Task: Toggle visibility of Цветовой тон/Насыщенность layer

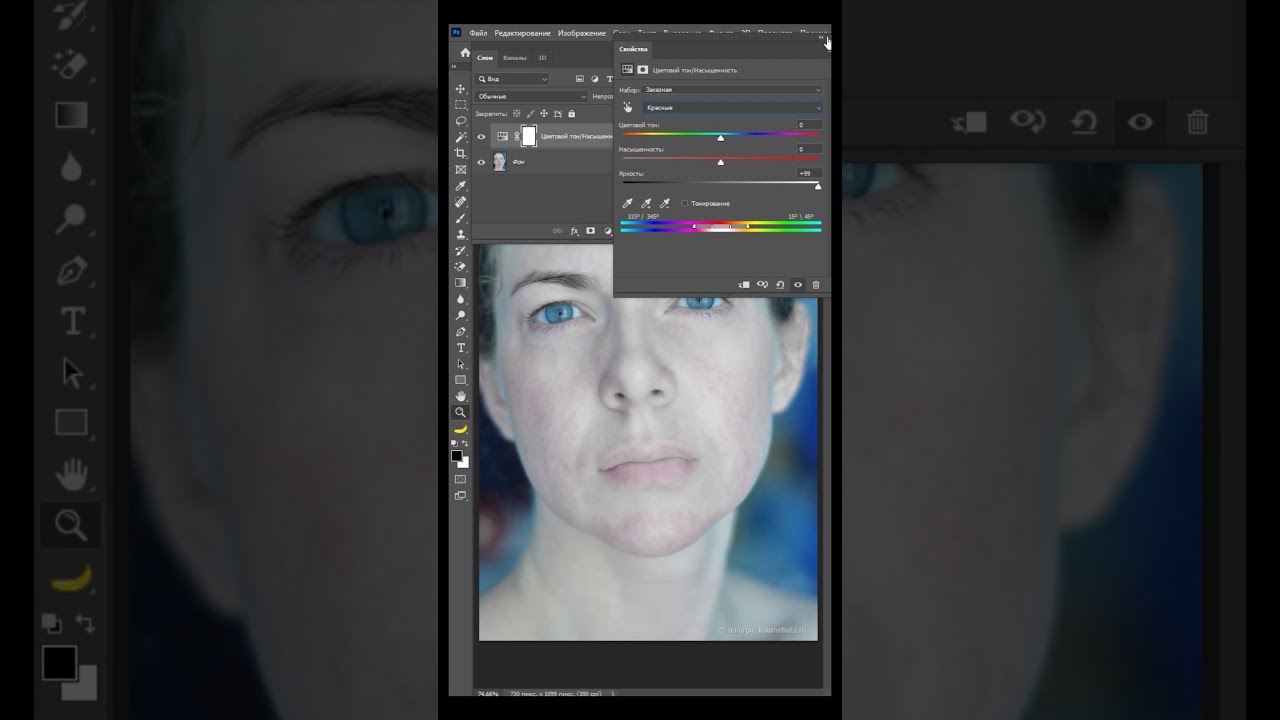Action: (481, 137)
